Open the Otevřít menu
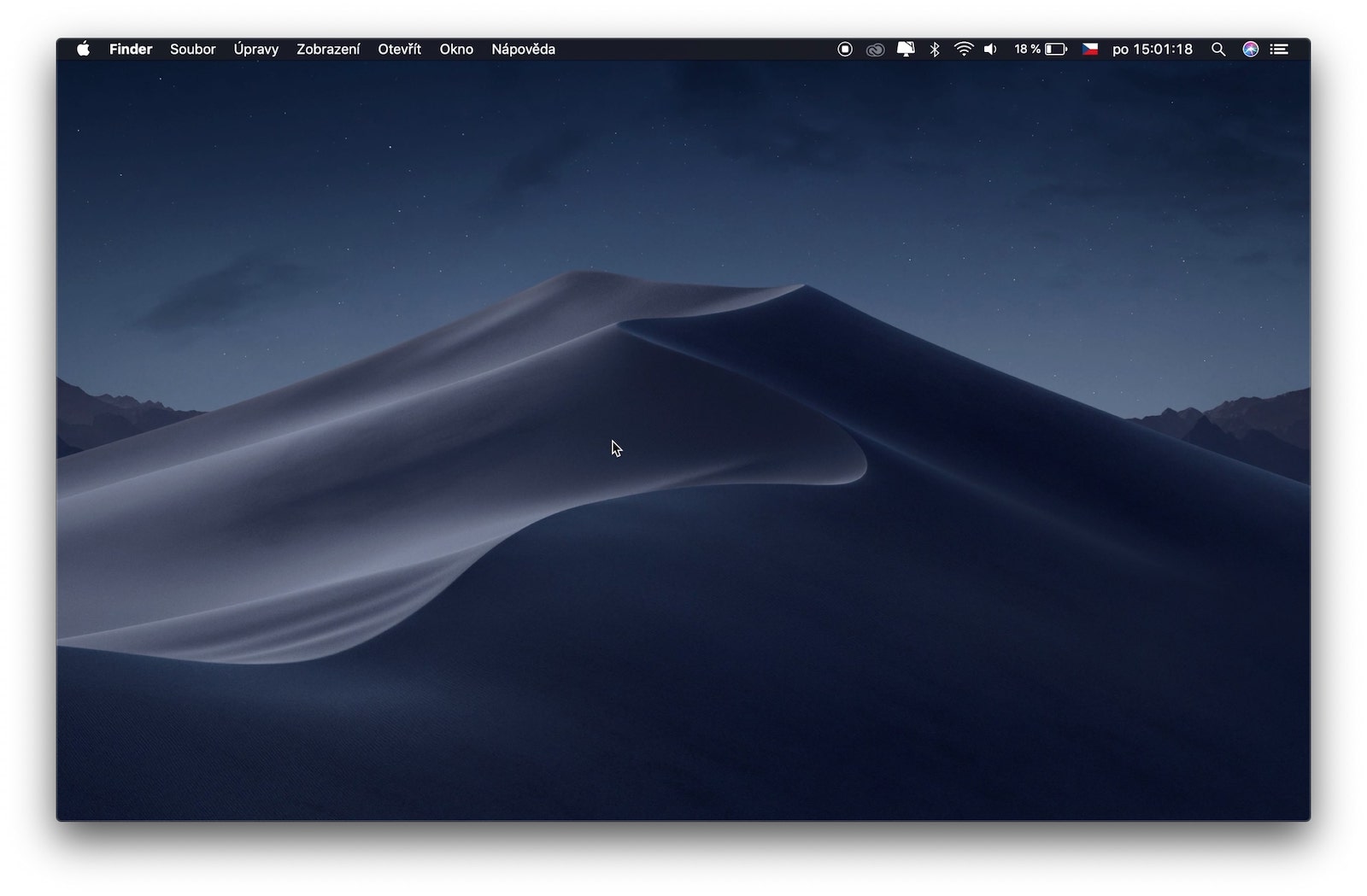 (400, 50)
